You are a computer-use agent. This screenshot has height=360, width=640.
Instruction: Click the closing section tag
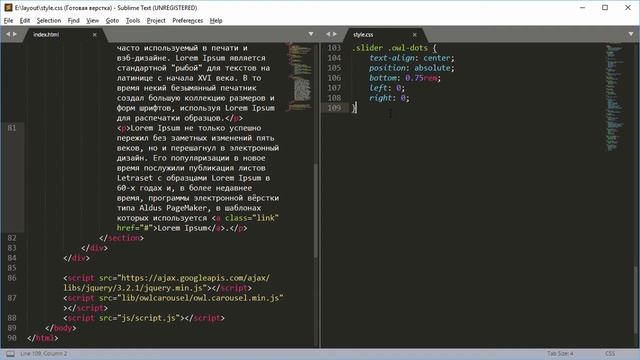tap(121, 238)
